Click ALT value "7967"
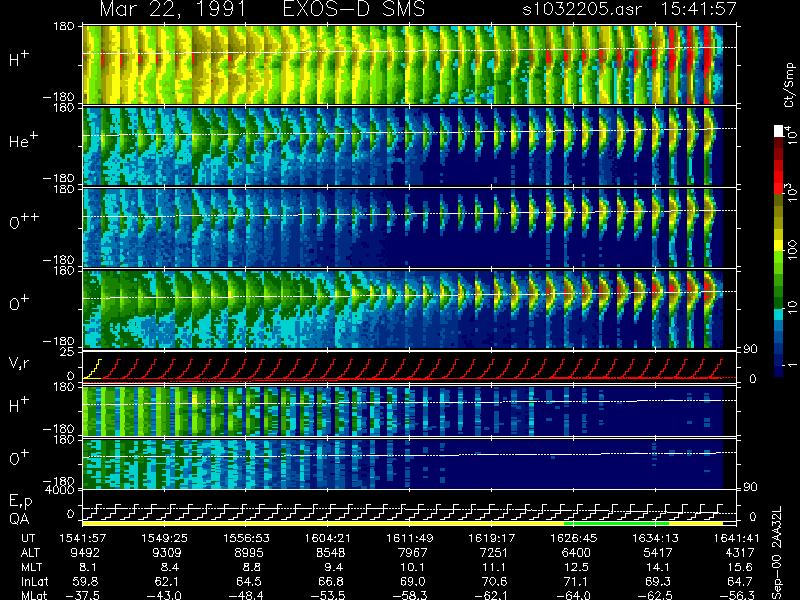 [412, 553]
